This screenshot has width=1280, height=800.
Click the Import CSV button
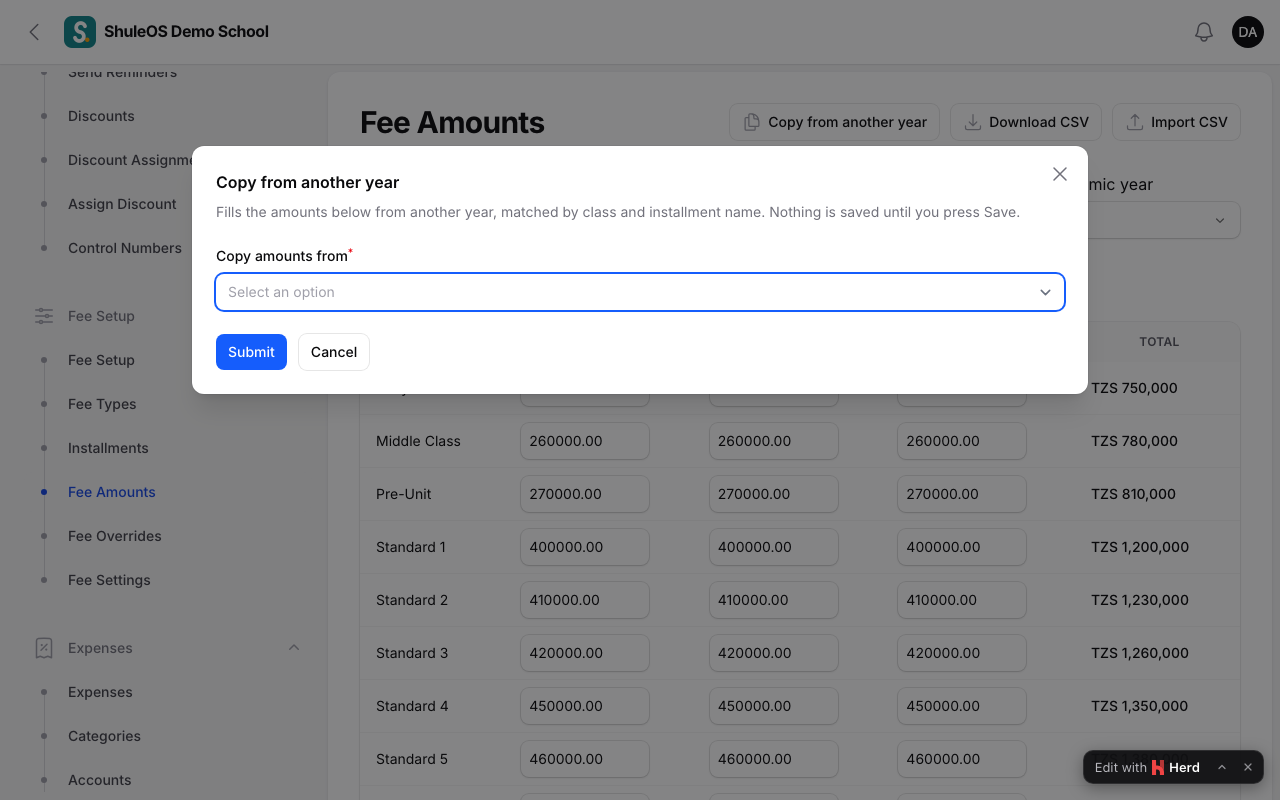coord(1176,122)
